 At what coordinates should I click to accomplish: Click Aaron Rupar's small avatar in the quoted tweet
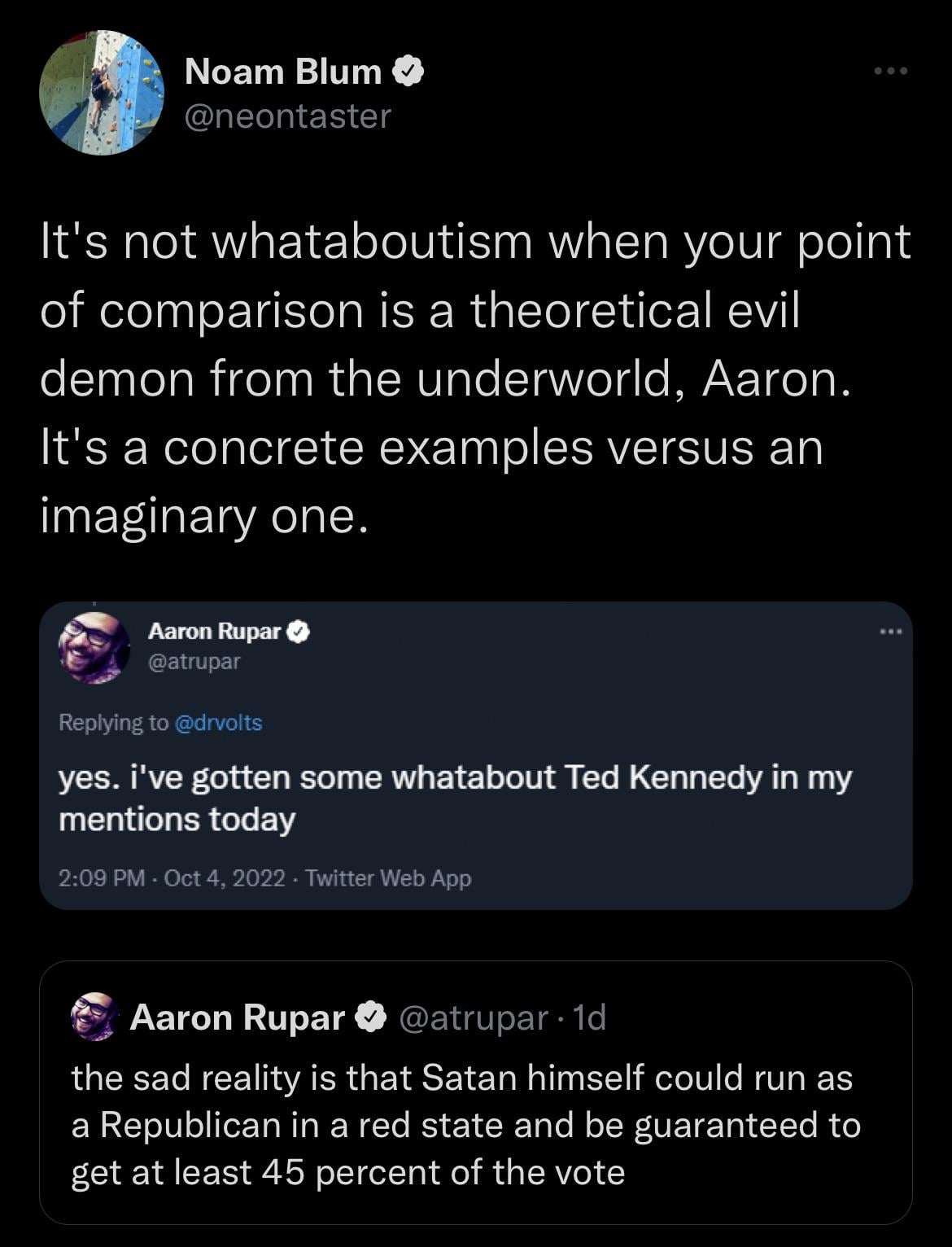(x=94, y=1017)
